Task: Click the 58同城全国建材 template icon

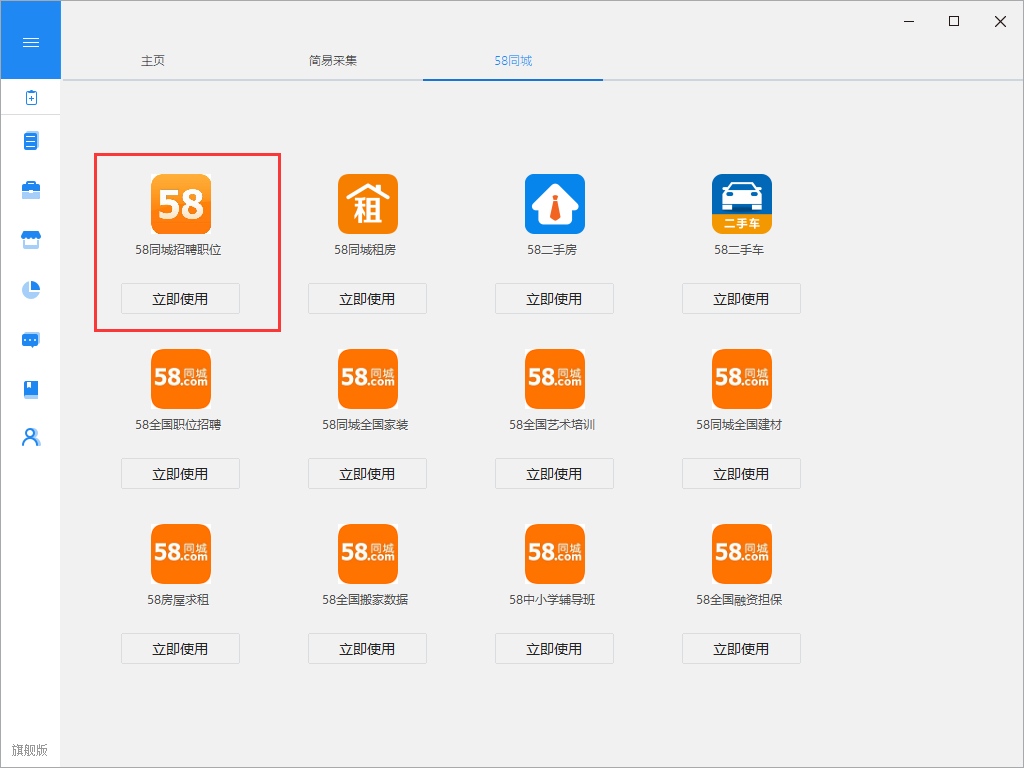Action: tap(741, 379)
